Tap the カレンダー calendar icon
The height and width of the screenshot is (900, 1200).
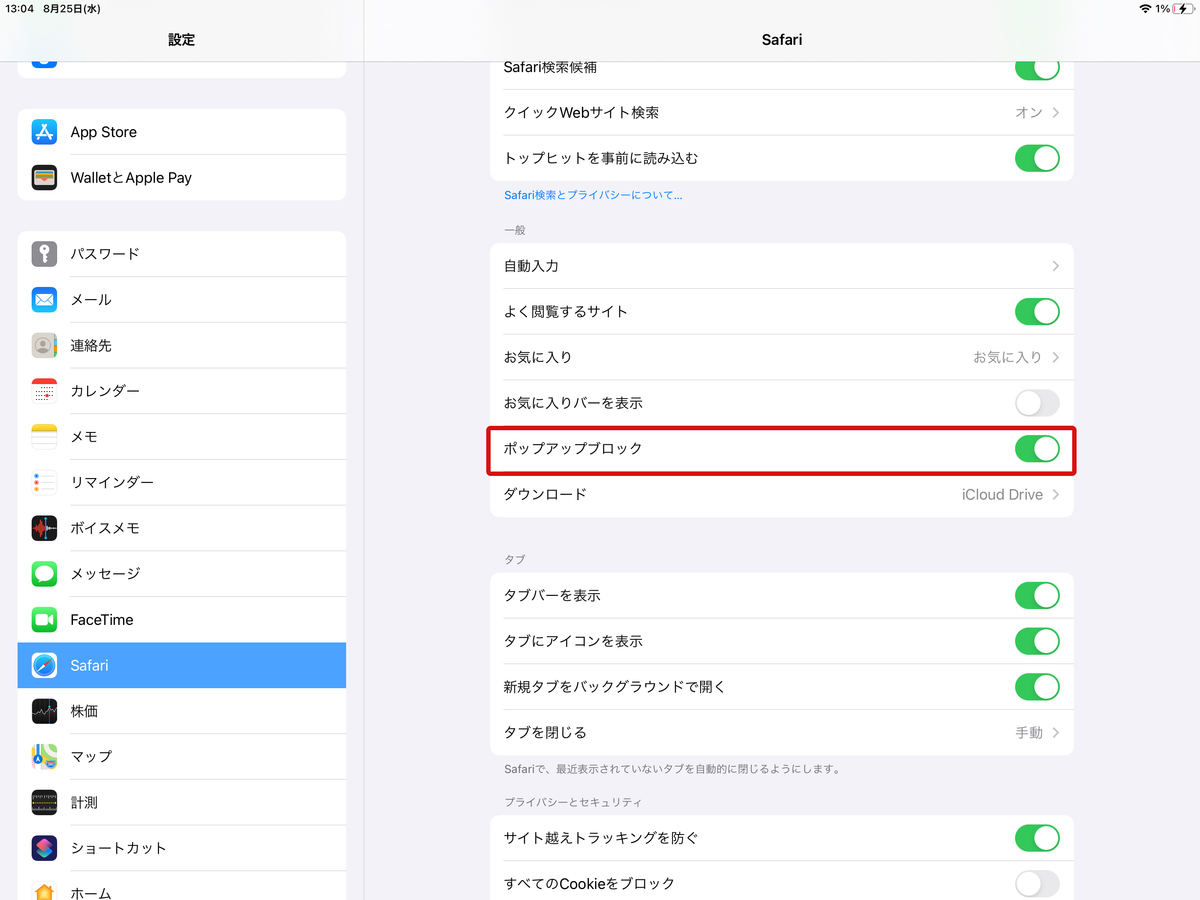44,391
